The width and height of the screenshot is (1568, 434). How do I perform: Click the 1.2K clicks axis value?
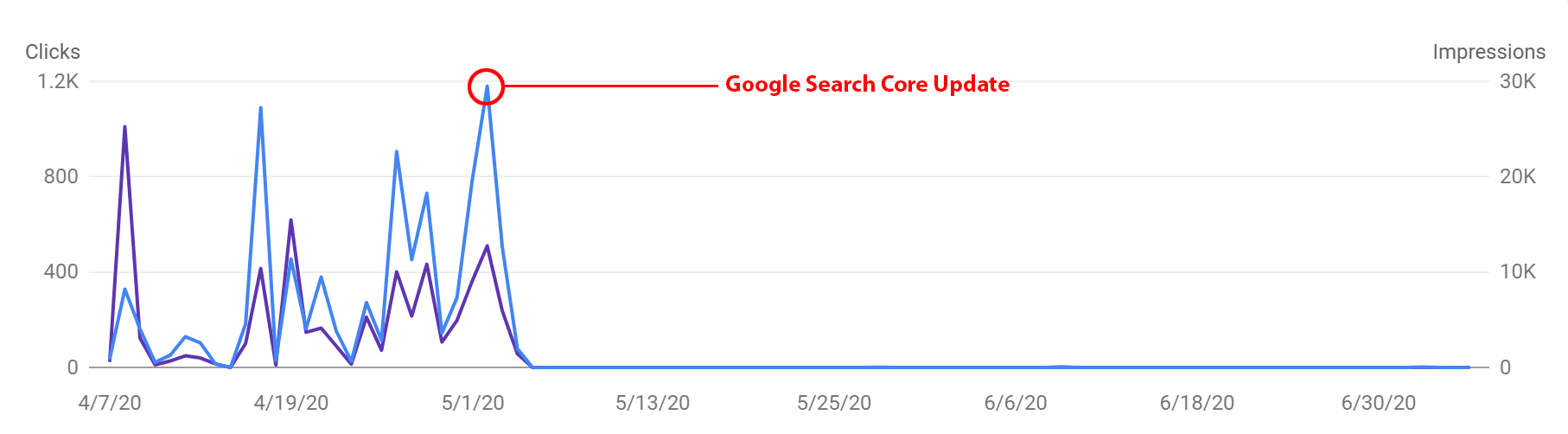click(58, 81)
